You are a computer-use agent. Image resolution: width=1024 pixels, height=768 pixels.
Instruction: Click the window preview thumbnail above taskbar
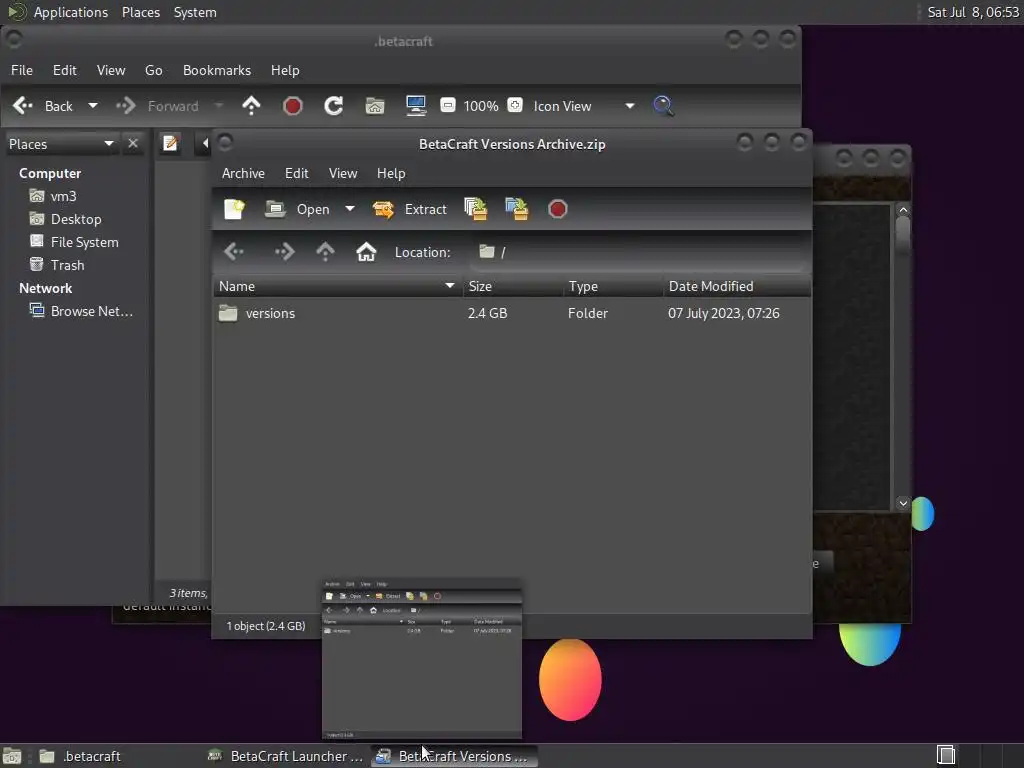pos(422,658)
